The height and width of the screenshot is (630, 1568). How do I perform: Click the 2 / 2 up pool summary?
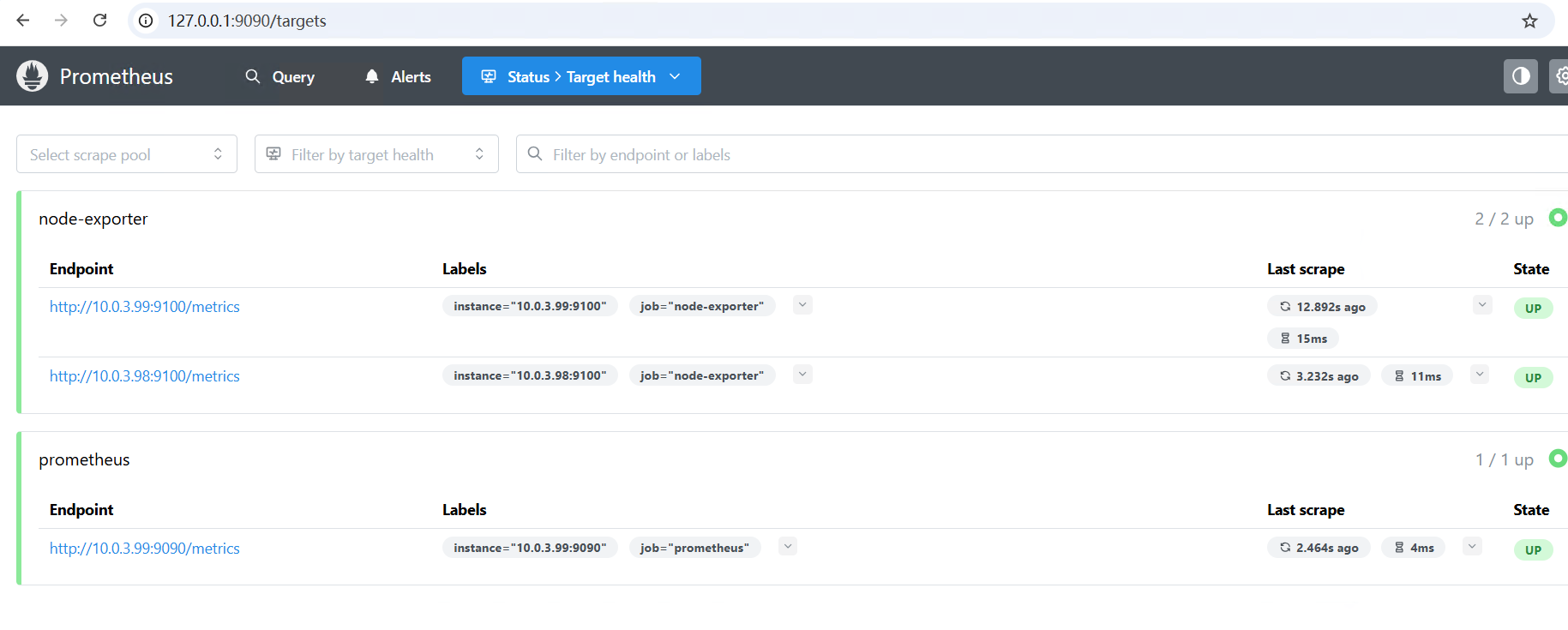pos(1505,219)
